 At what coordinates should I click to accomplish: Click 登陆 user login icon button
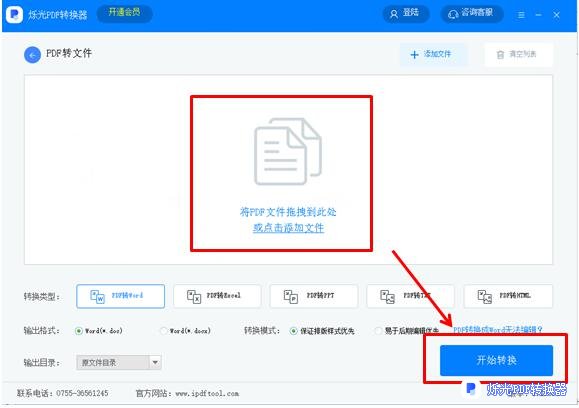pos(405,14)
